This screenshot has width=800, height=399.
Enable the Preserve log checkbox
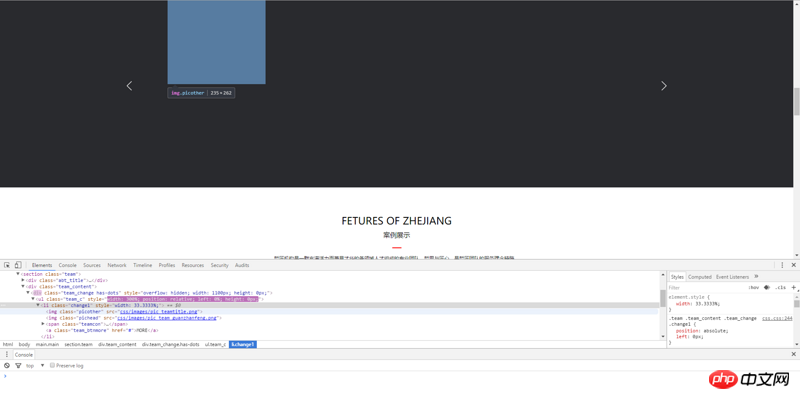pyautogui.click(x=52, y=365)
